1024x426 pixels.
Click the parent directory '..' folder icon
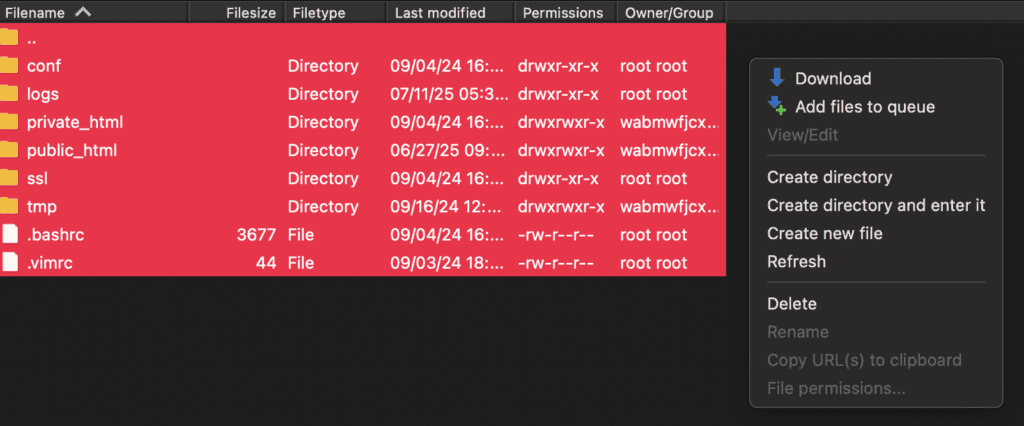[8, 38]
